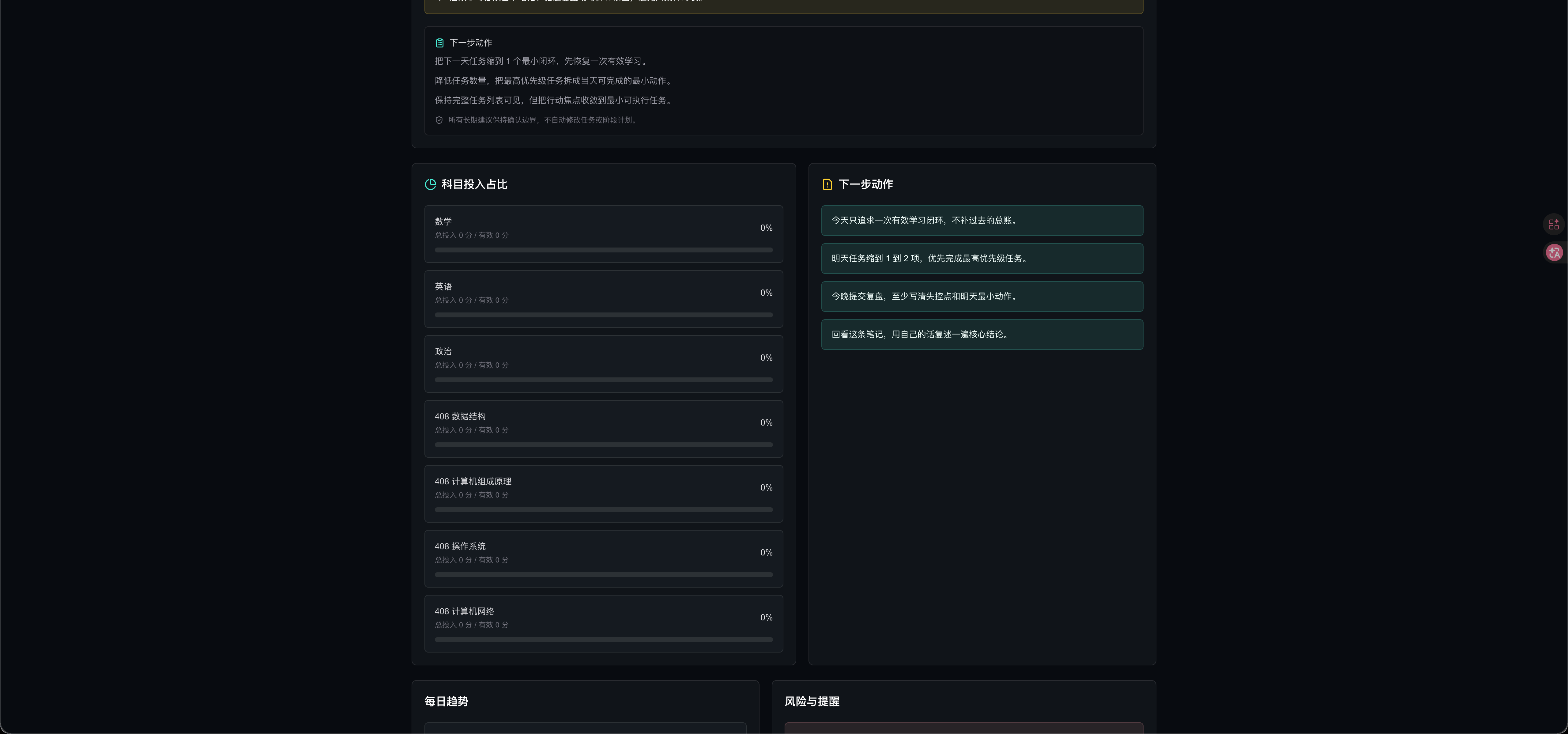1568x734 pixels.
Task: Click the 408 操作系统 progress bar
Action: (603, 574)
